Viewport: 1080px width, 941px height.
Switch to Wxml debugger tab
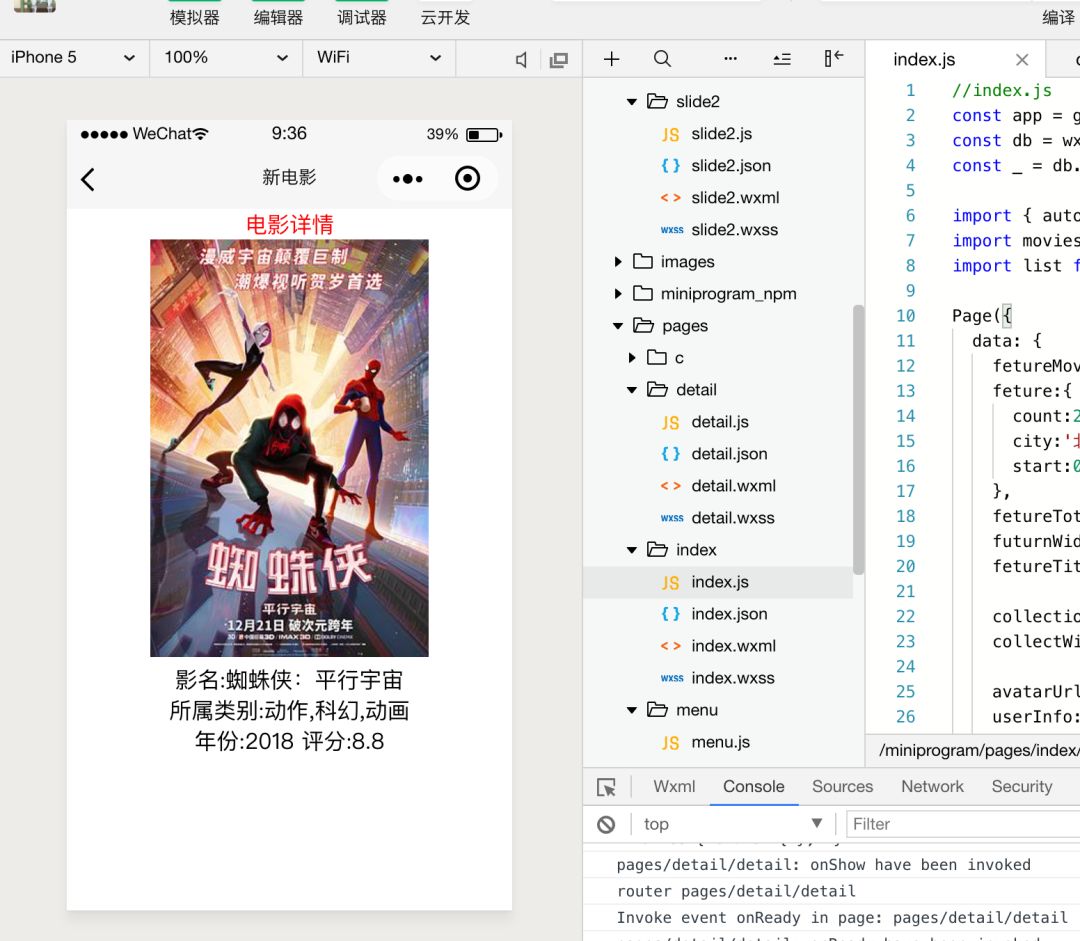[x=674, y=787]
